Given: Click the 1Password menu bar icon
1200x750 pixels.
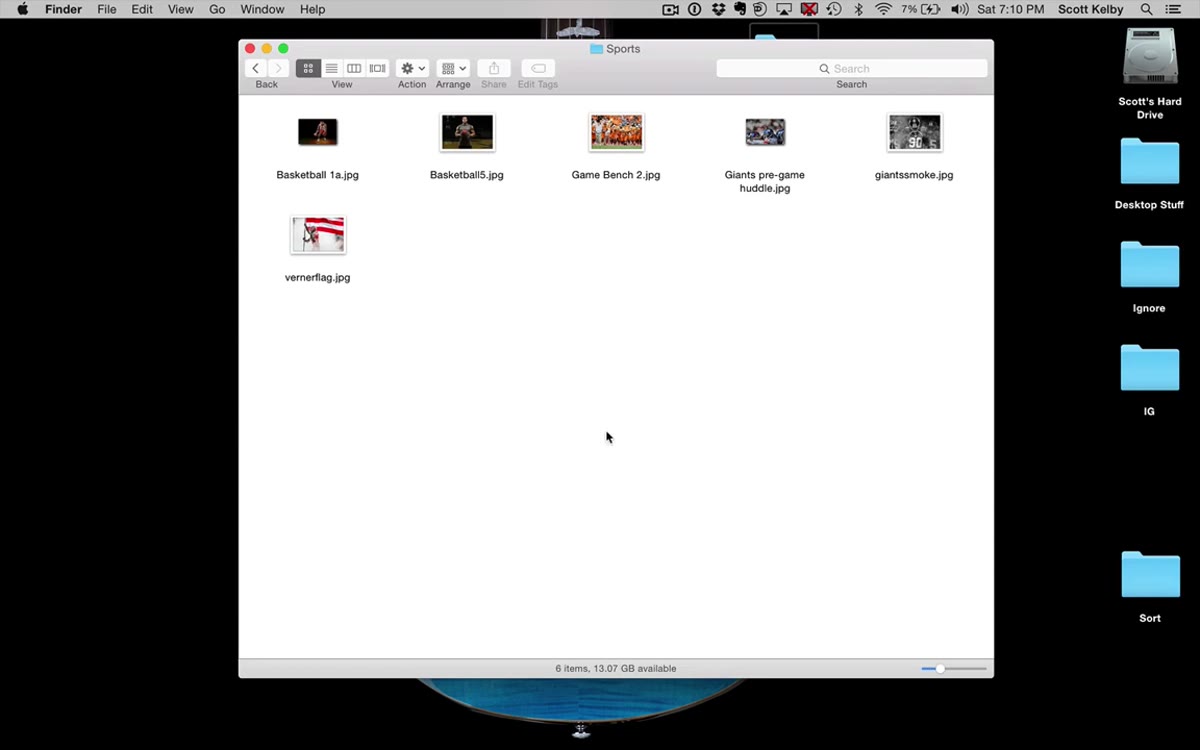Looking at the screenshot, I should click(695, 9).
